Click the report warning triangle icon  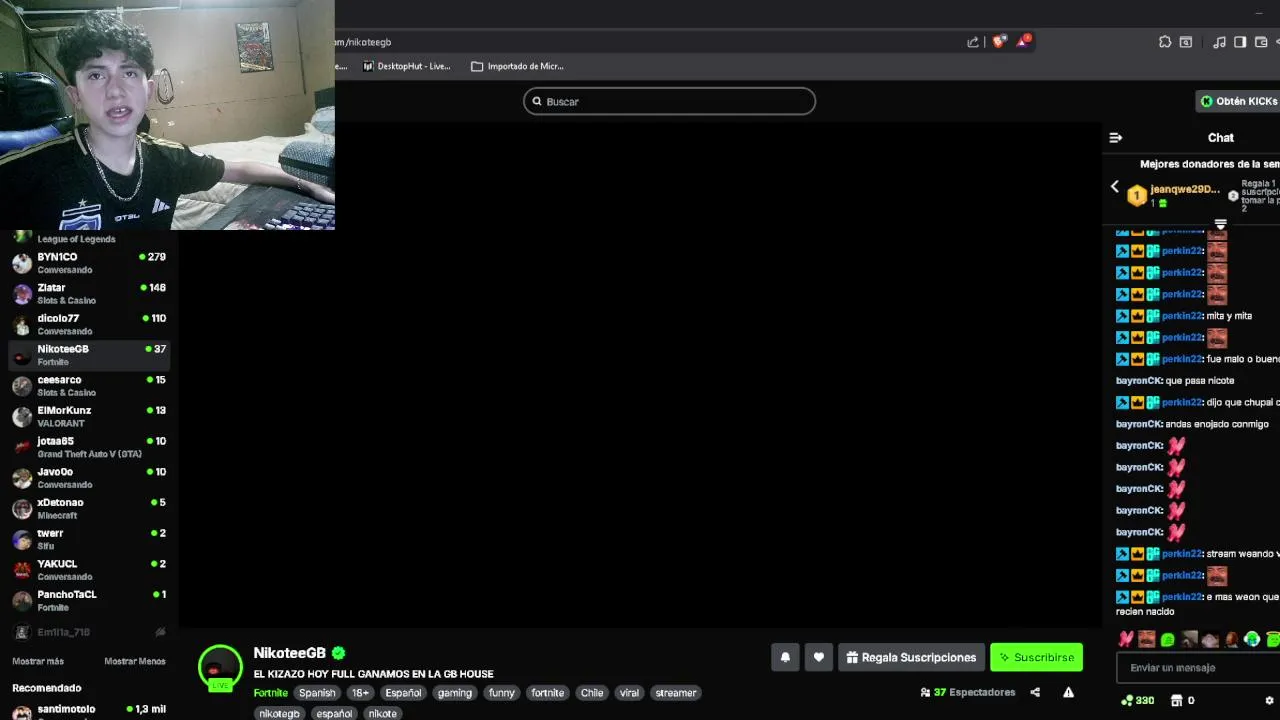1068,692
